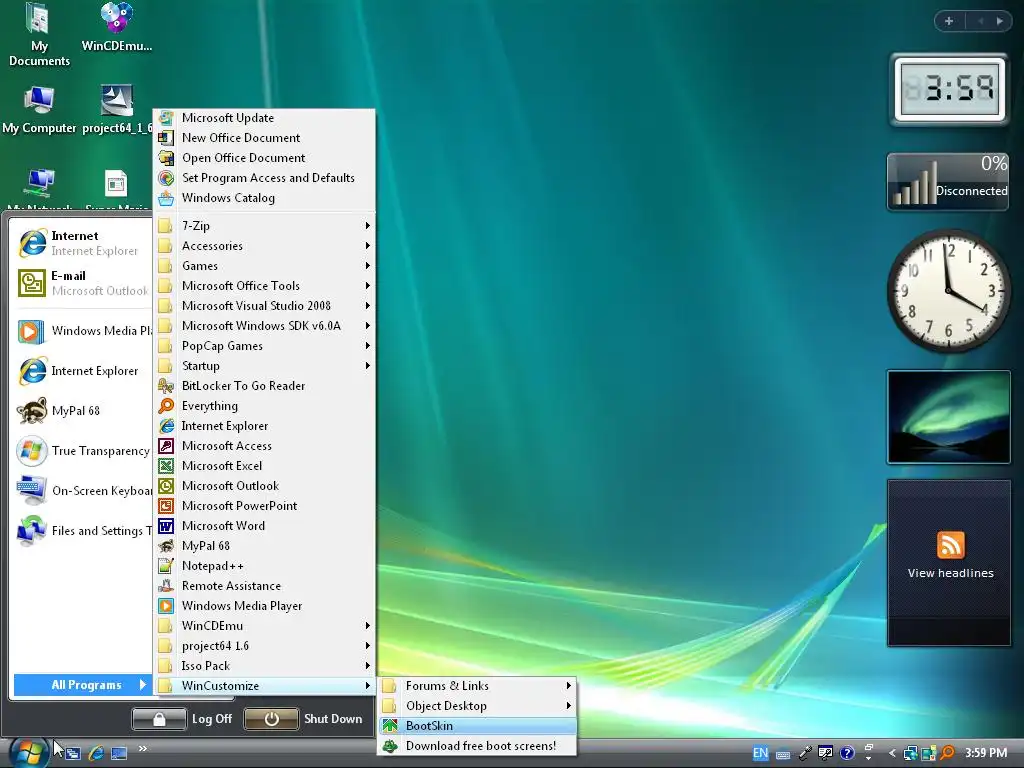
Task: Expand the Startup folder submenu
Action: coord(265,366)
